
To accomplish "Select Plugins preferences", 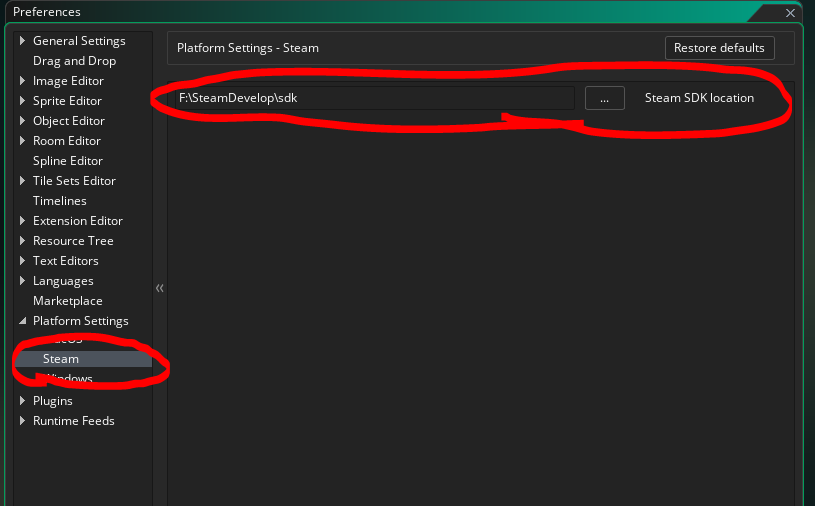I will 52,401.
